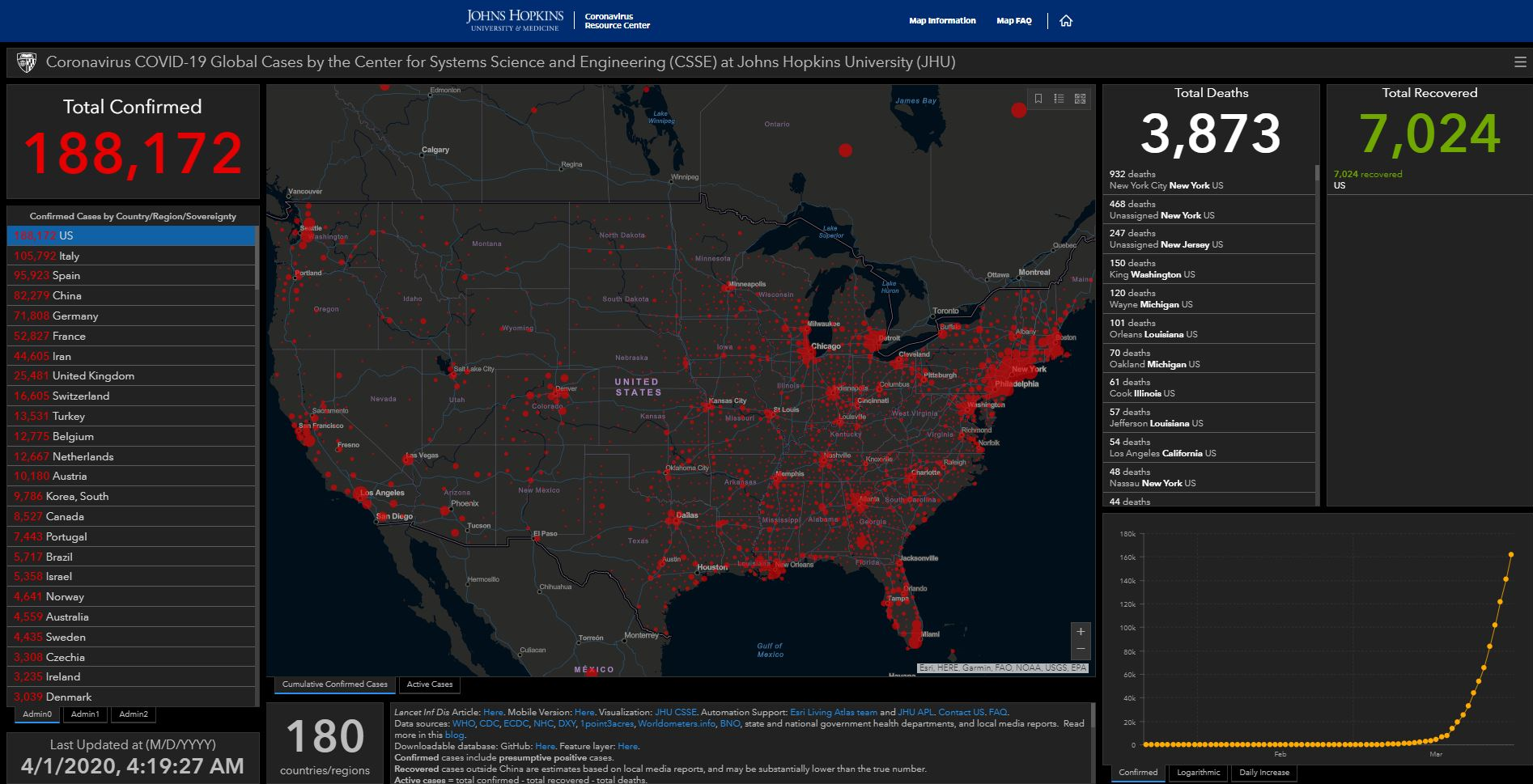The height and width of the screenshot is (784, 1533).
Task: Select the Admin0 tab
Action: point(37,714)
